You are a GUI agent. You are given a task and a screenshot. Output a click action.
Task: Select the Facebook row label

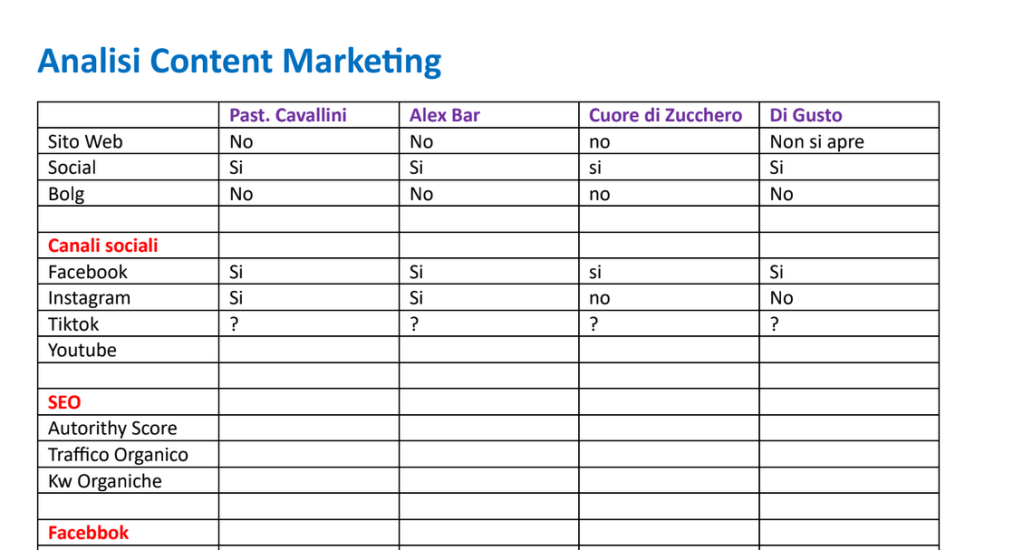pos(88,271)
